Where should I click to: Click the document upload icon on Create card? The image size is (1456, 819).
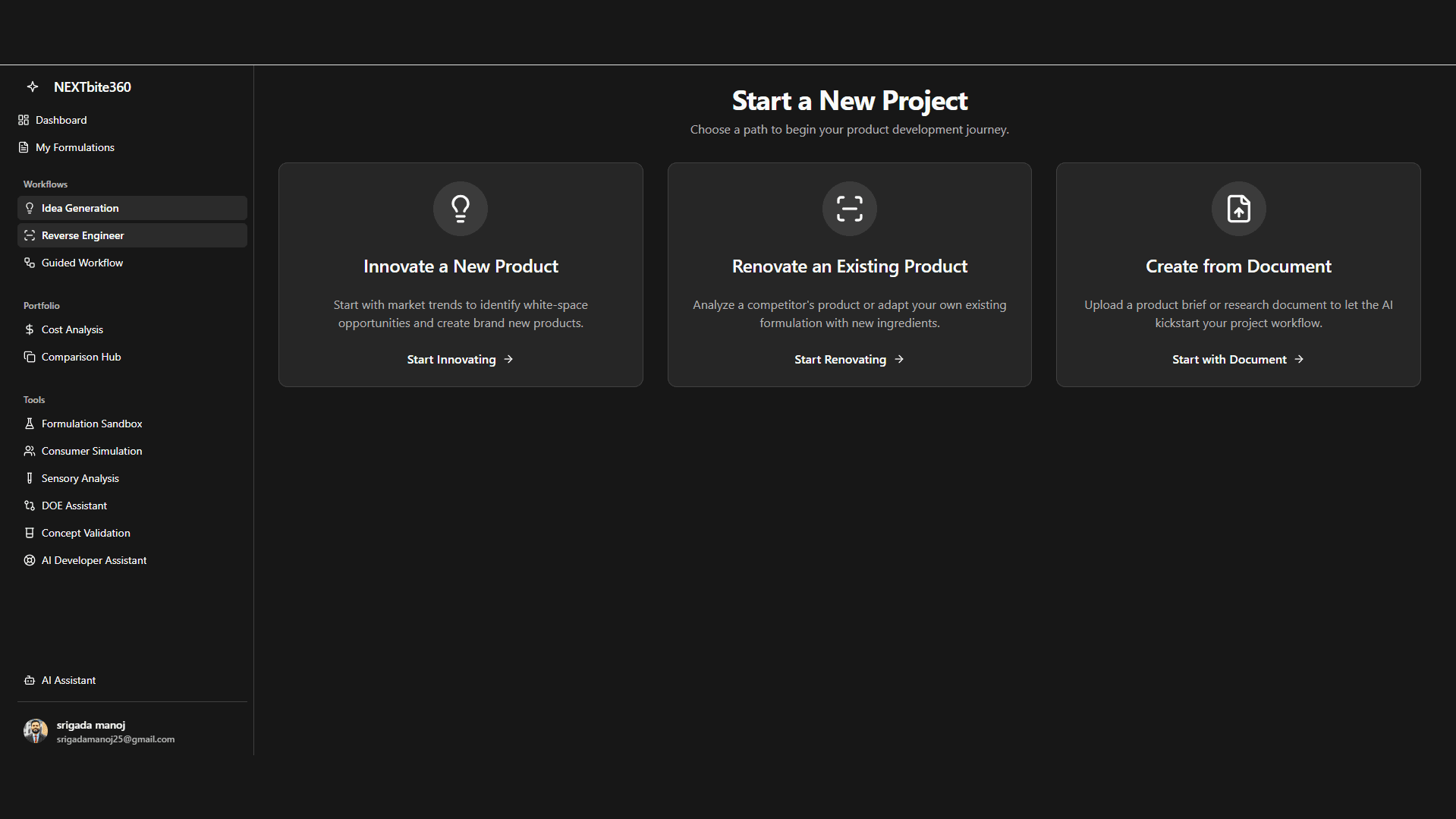(x=1237, y=208)
